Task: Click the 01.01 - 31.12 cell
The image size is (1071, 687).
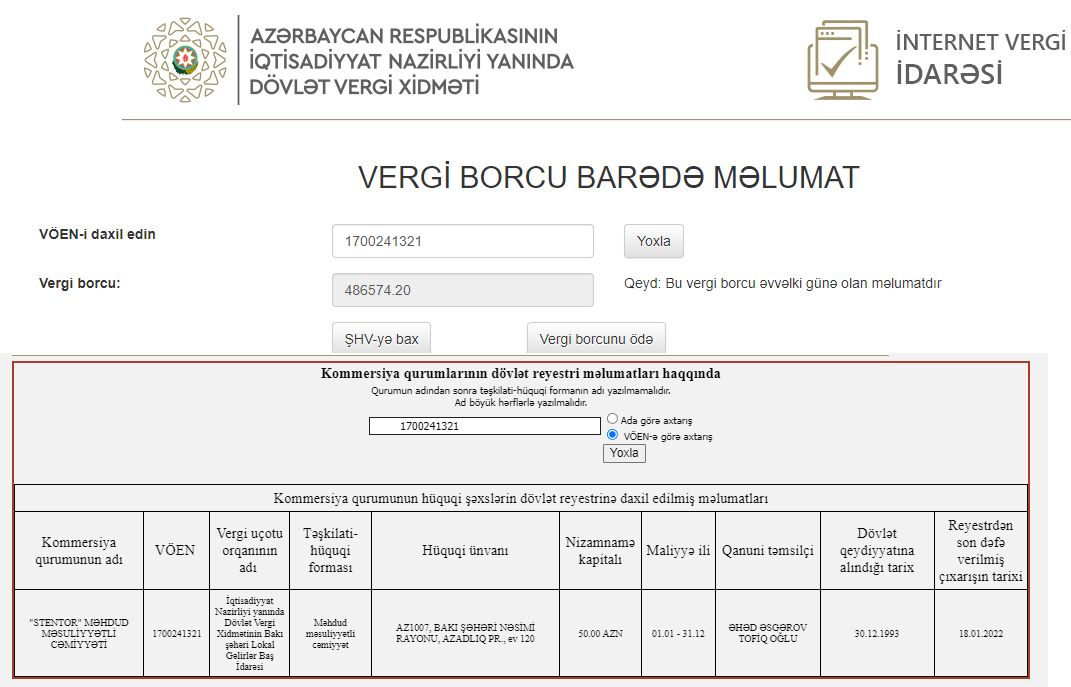Action: pyautogui.click(x=678, y=633)
